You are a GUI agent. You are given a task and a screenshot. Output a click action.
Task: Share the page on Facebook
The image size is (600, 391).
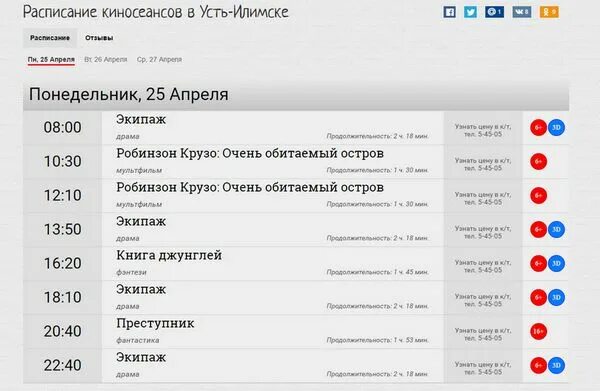450,12
